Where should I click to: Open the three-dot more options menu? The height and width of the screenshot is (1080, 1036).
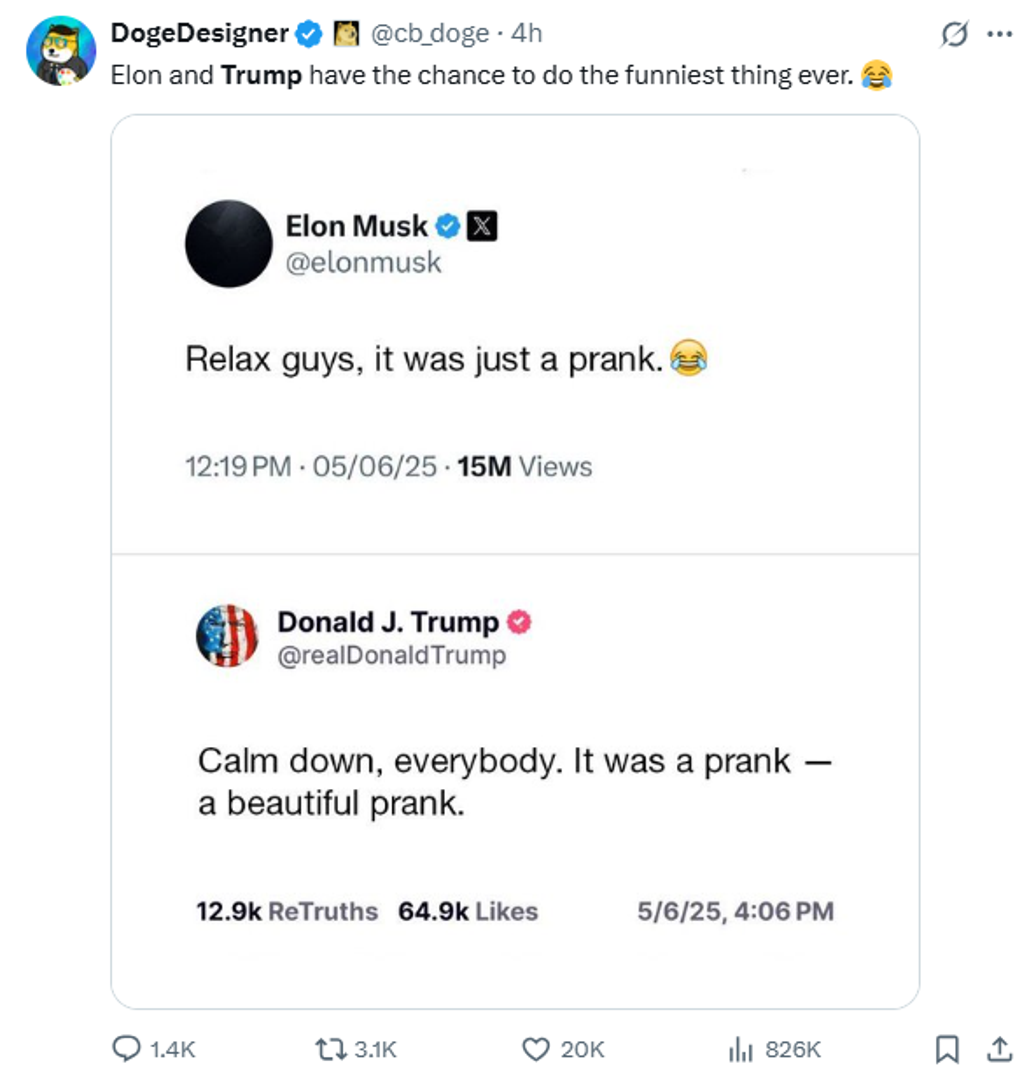(x=1000, y=34)
